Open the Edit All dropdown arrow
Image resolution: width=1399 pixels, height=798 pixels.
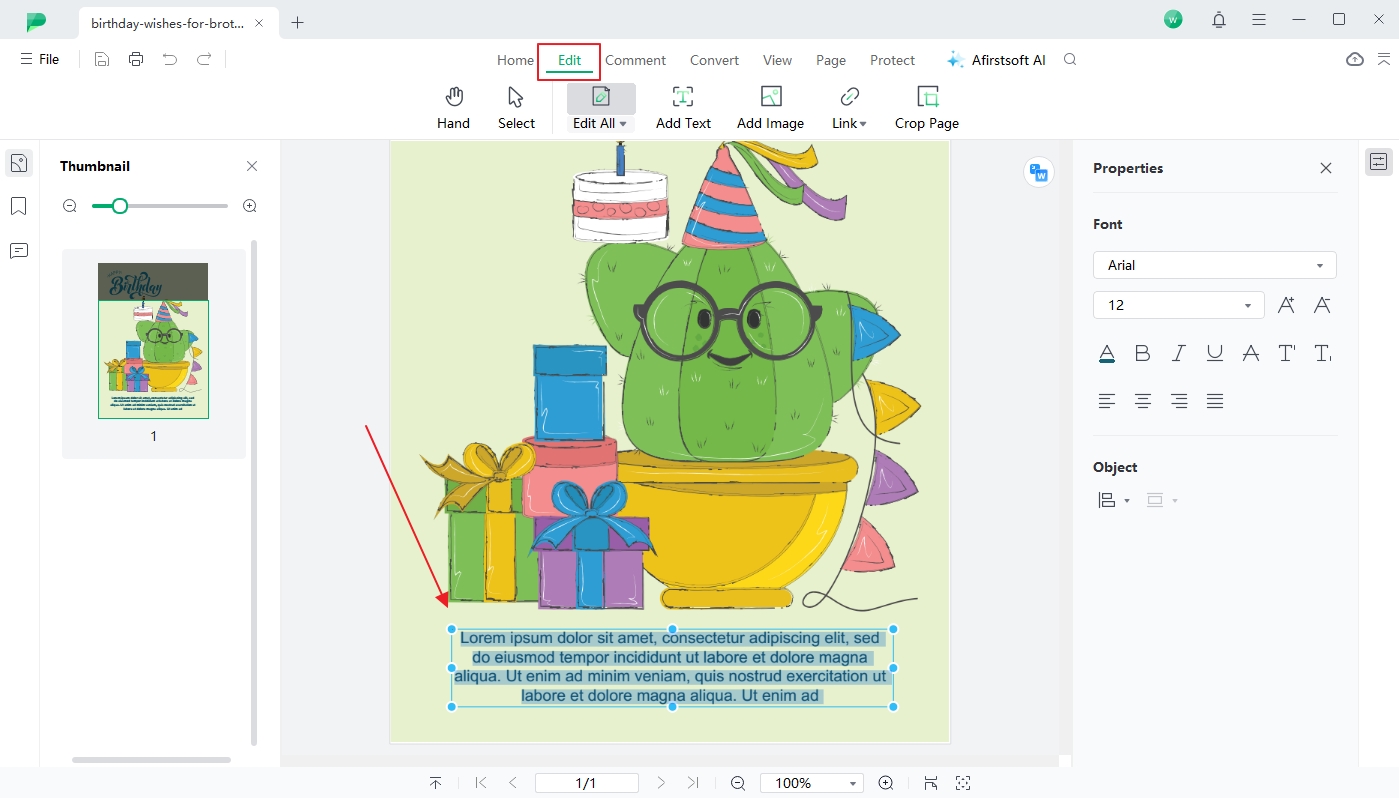(x=623, y=124)
